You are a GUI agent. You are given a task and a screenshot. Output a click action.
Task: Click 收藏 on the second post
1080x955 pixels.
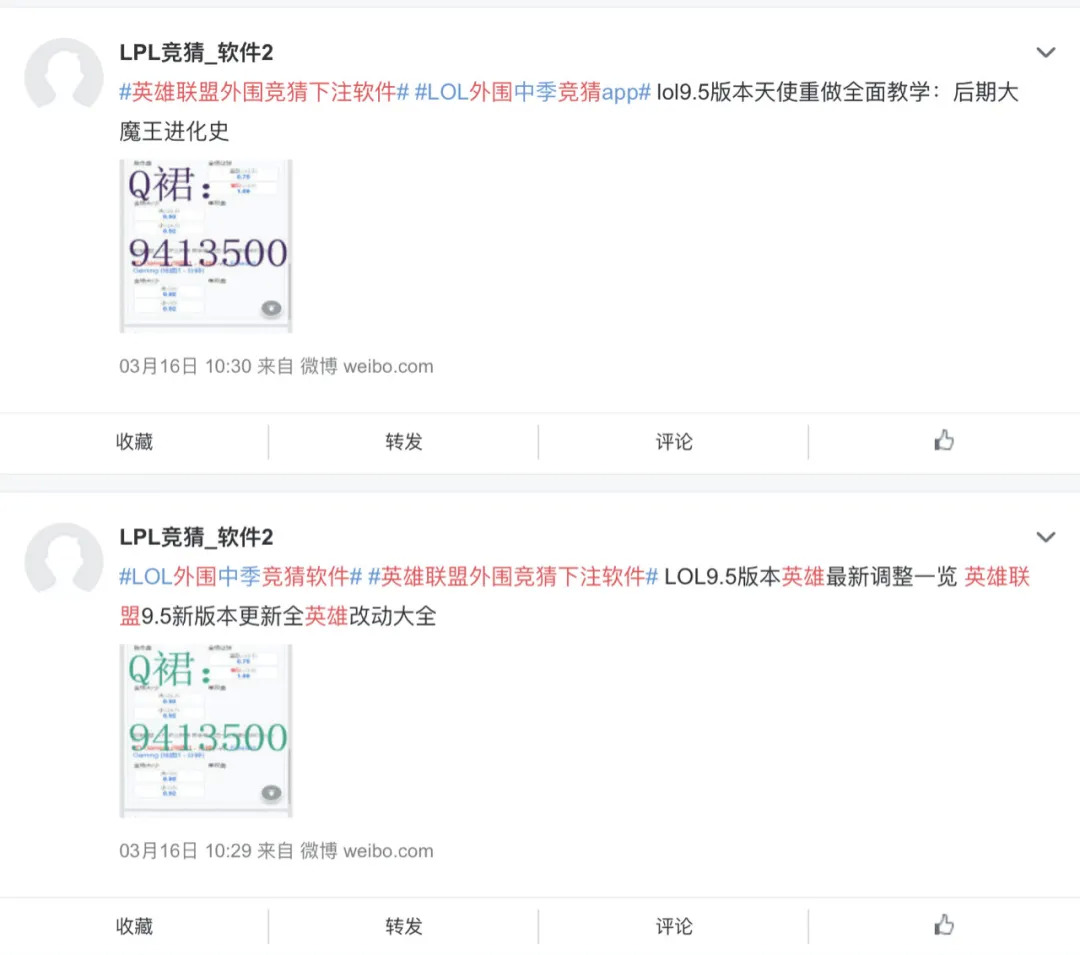pos(134,927)
